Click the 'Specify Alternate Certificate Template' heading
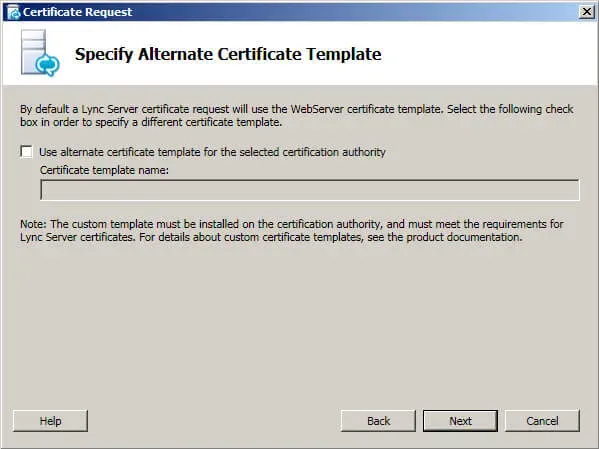599x449 pixels. coord(228,54)
